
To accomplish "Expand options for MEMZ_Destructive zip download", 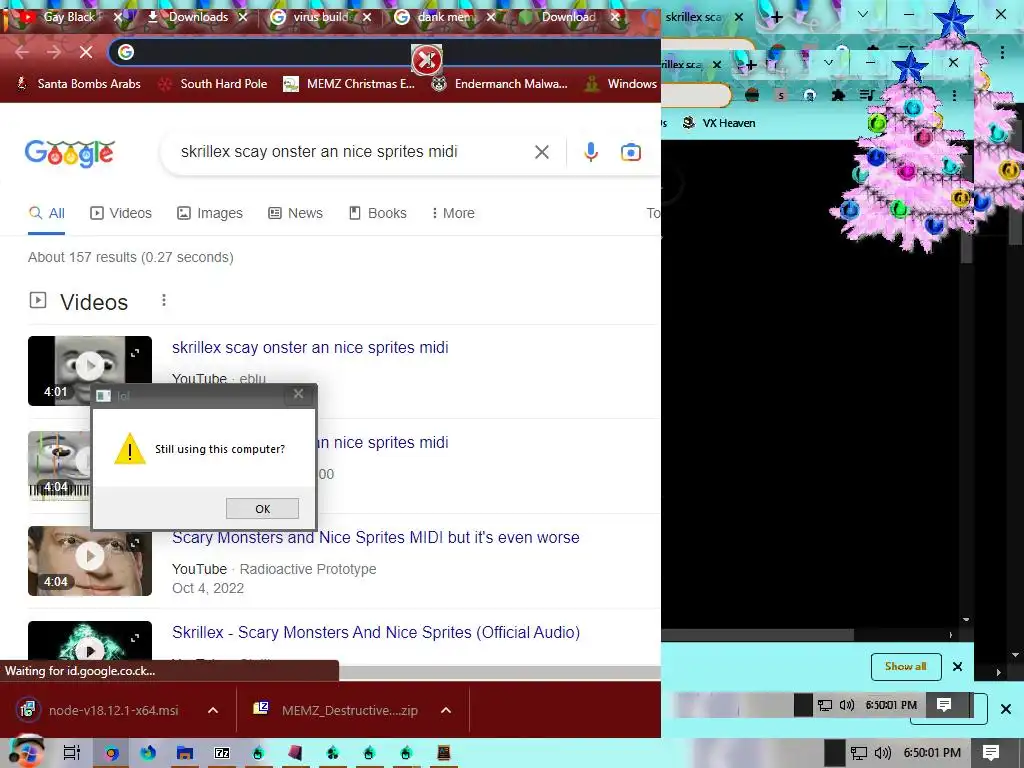I will point(446,710).
